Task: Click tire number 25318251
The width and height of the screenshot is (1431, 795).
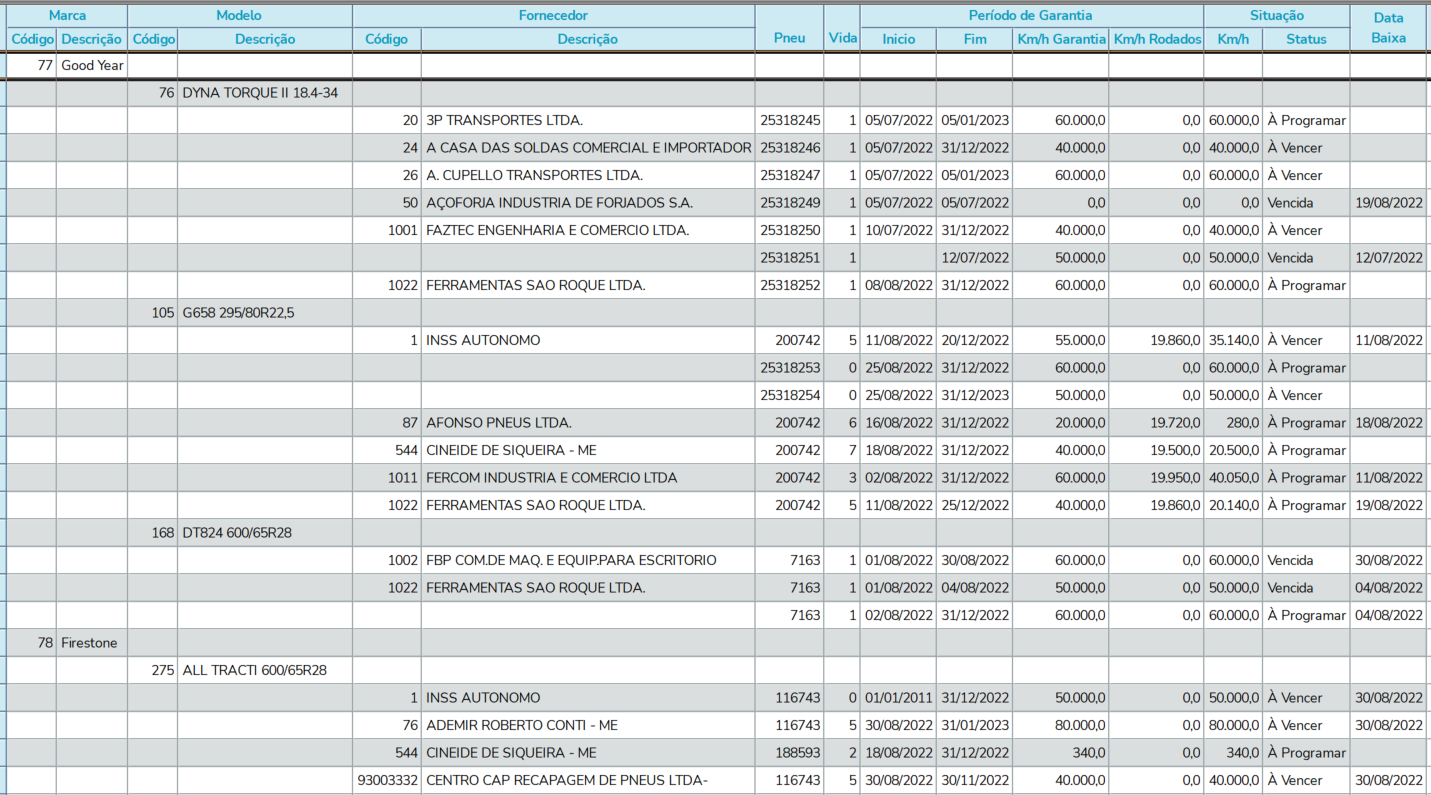Action: [x=790, y=258]
